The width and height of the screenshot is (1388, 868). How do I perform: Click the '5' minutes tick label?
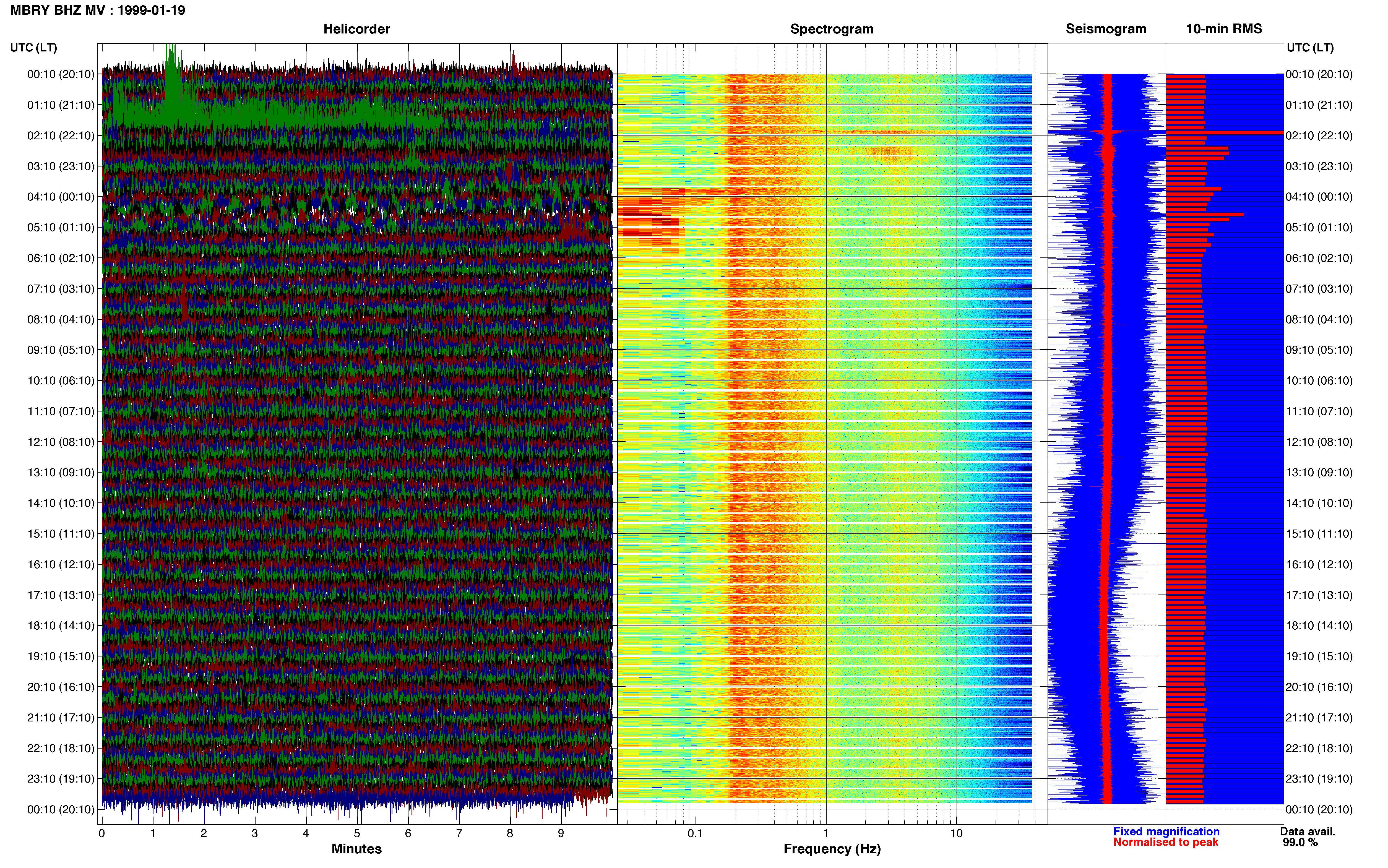pyautogui.click(x=357, y=833)
